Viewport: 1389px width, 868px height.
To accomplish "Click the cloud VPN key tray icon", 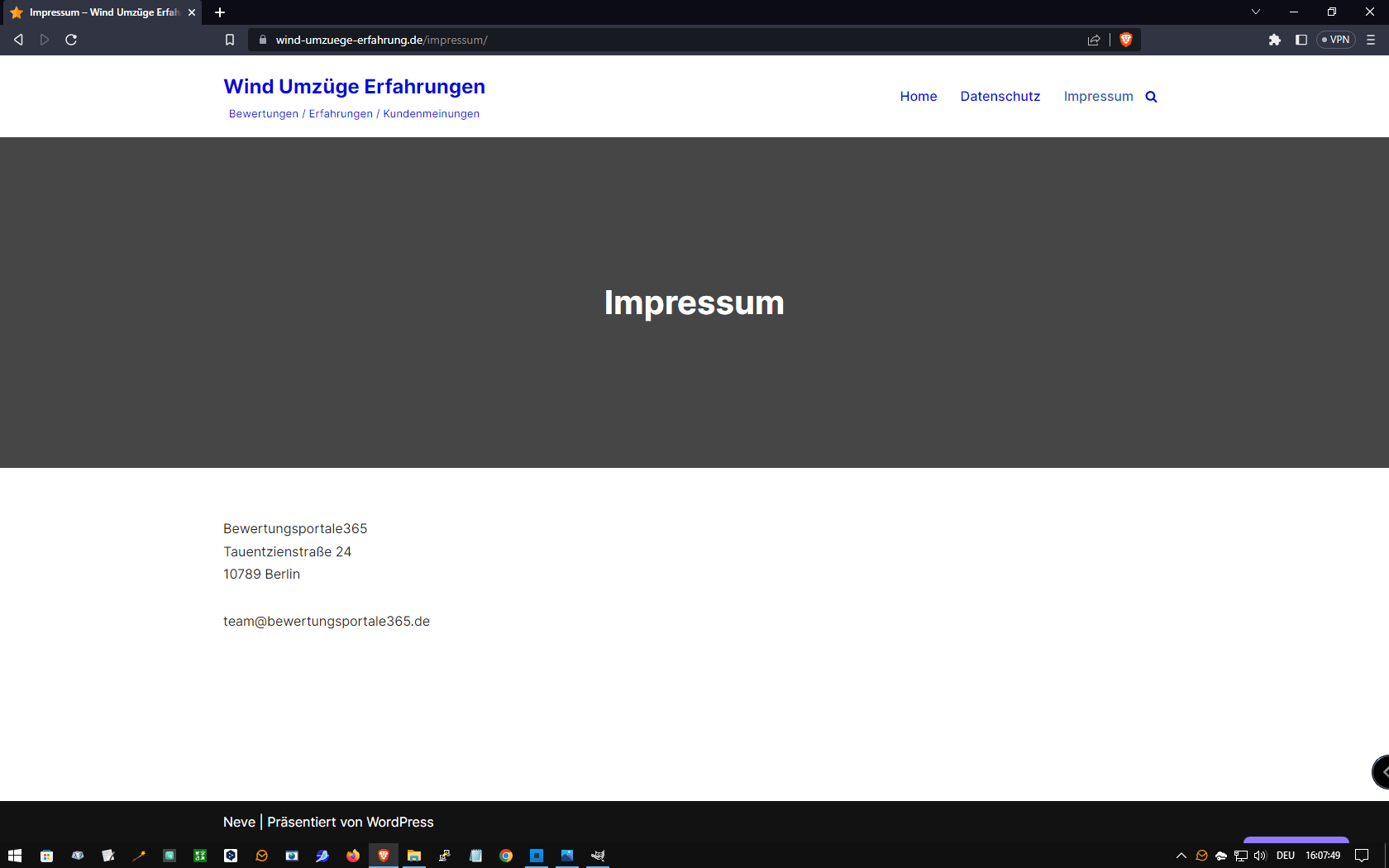I will (x=1221, y=856).
